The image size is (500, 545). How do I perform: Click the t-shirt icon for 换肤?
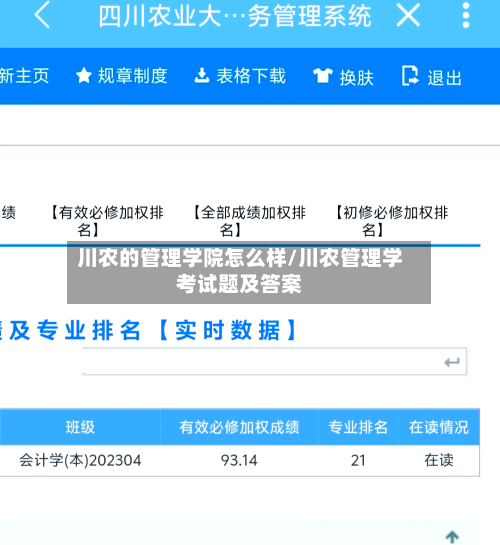coord(323,76)
